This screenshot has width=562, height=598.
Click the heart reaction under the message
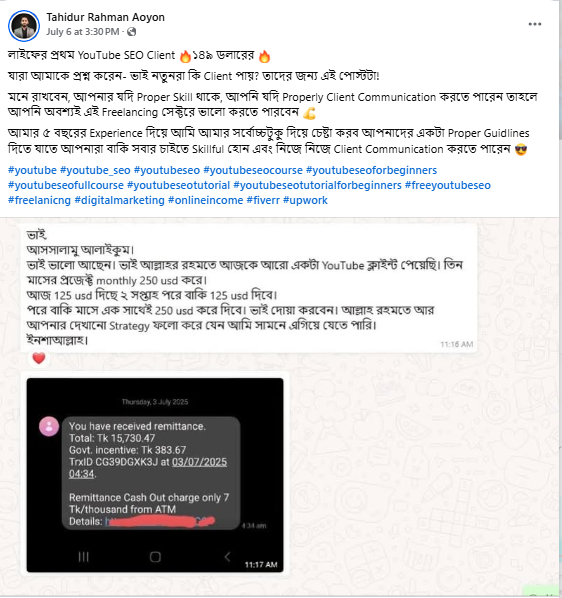tap(39, 358)
